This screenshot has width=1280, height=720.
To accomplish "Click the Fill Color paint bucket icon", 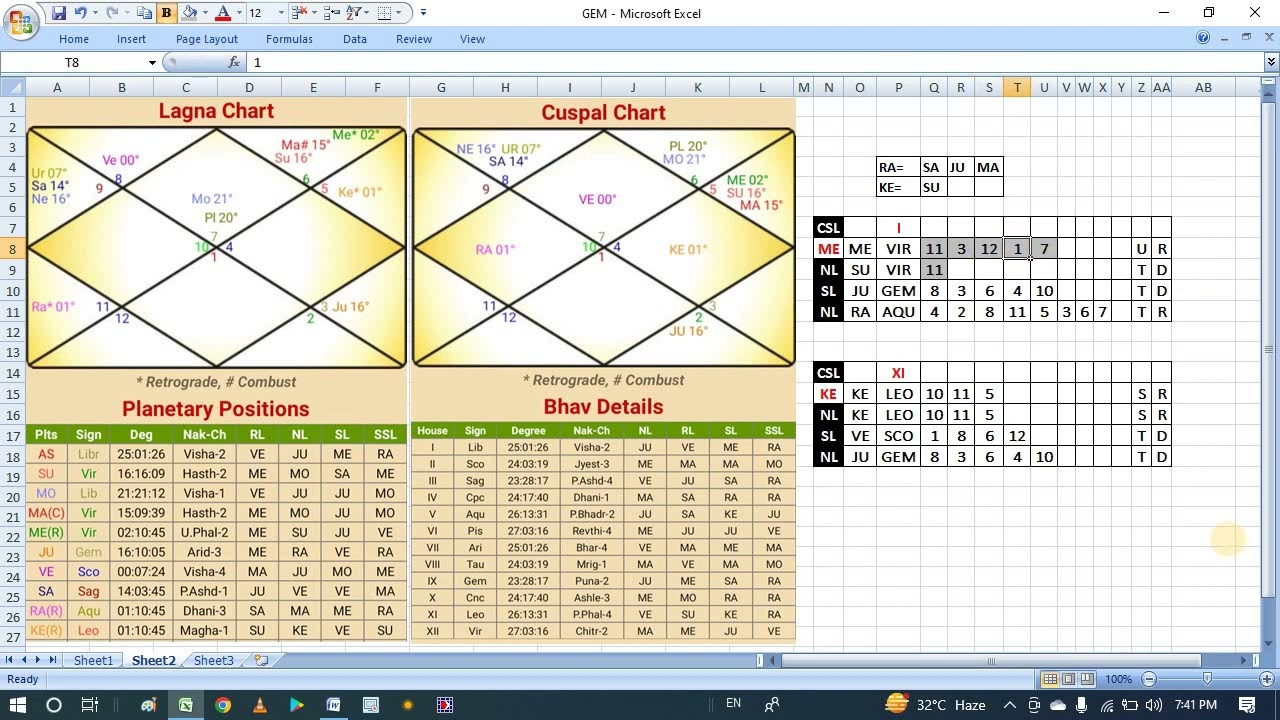I will pyautogui.click(x=189, y=13).
